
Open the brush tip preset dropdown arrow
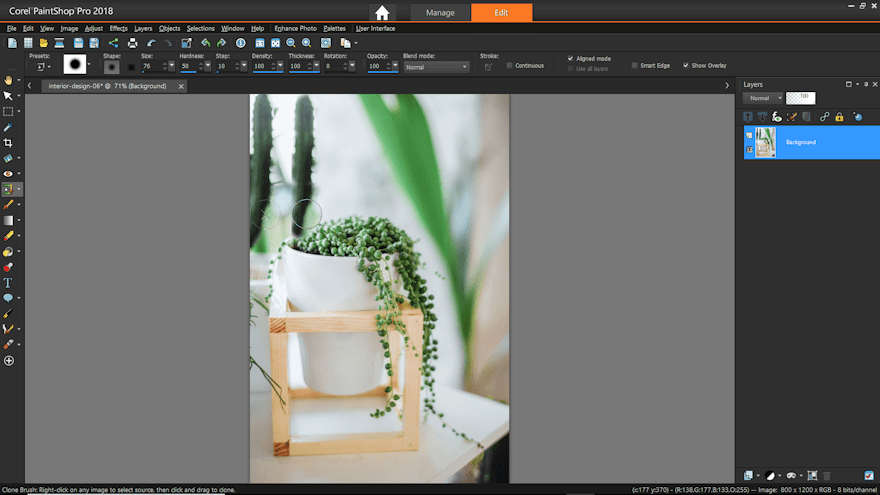coord(89,66)
